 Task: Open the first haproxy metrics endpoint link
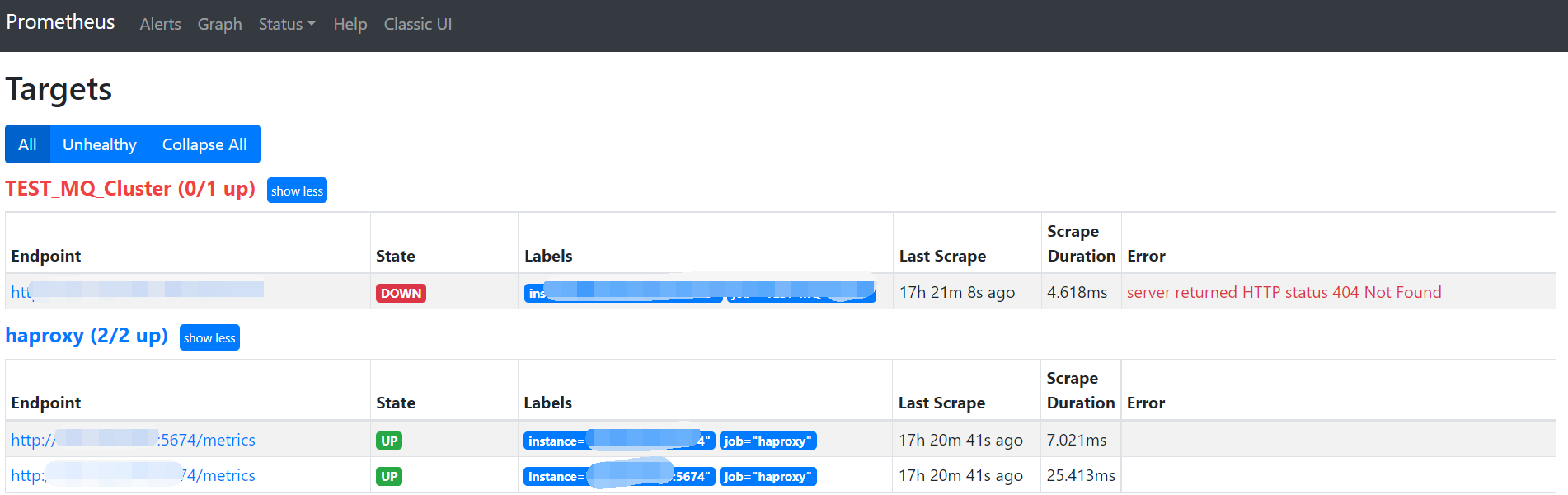[133, 440]
